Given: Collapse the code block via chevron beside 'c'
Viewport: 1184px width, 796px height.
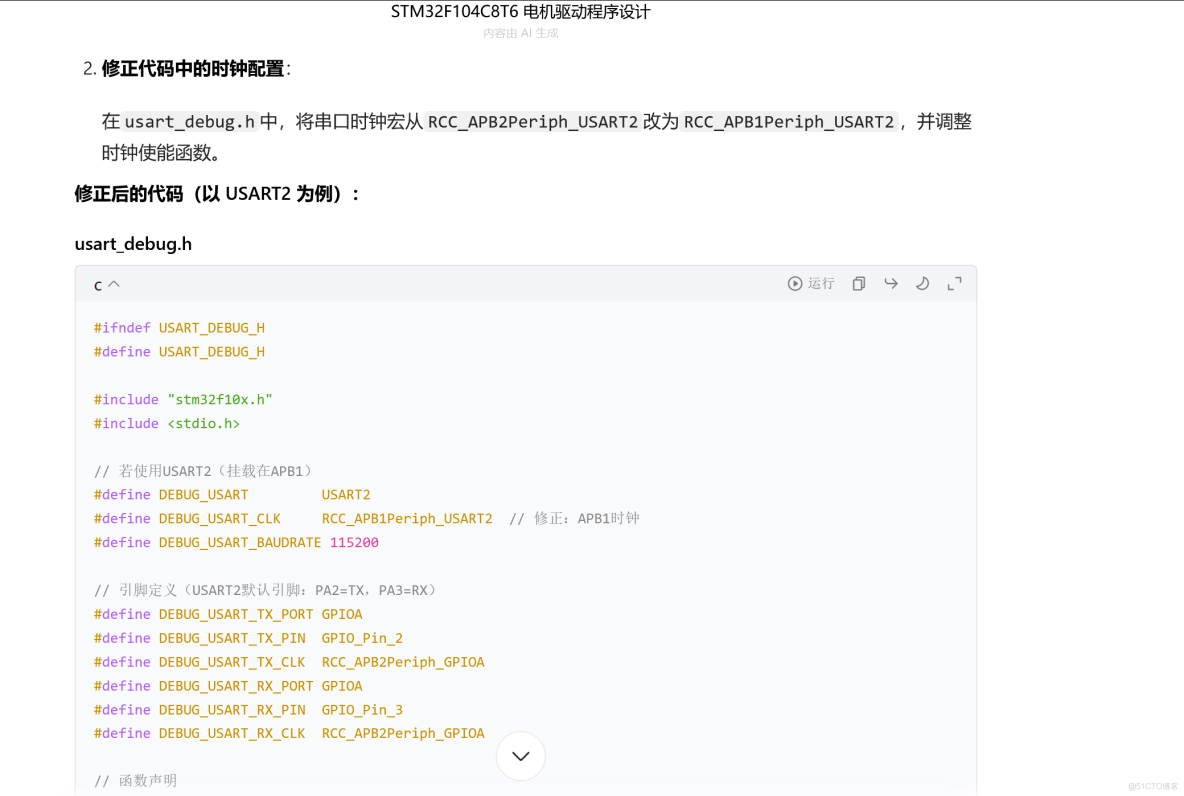Looking at the screenshot, I should tap(113, 284).
